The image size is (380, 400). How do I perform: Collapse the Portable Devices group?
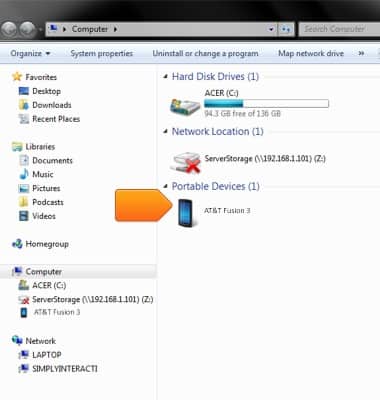tap(165, 186)
